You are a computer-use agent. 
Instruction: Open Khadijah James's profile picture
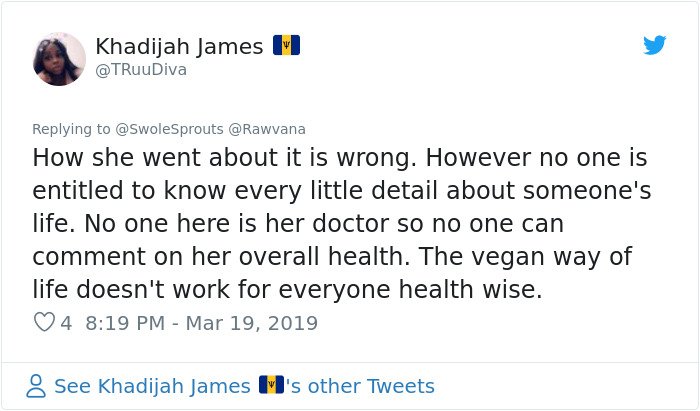[59, 58]
